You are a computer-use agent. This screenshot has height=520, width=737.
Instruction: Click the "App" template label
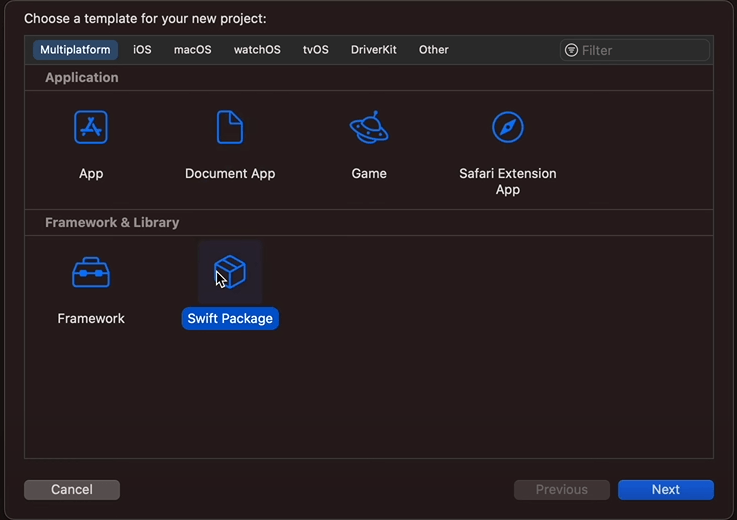[91, 173]
